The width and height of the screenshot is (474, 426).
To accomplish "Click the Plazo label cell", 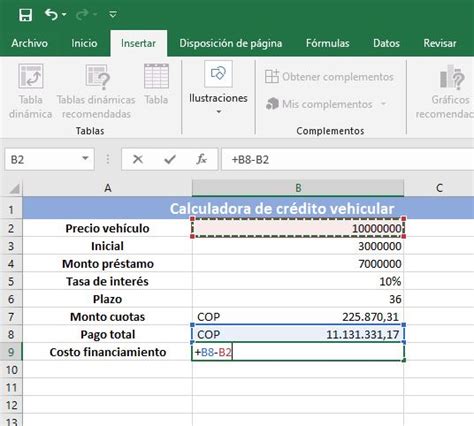I will click(x=107, y=299).
